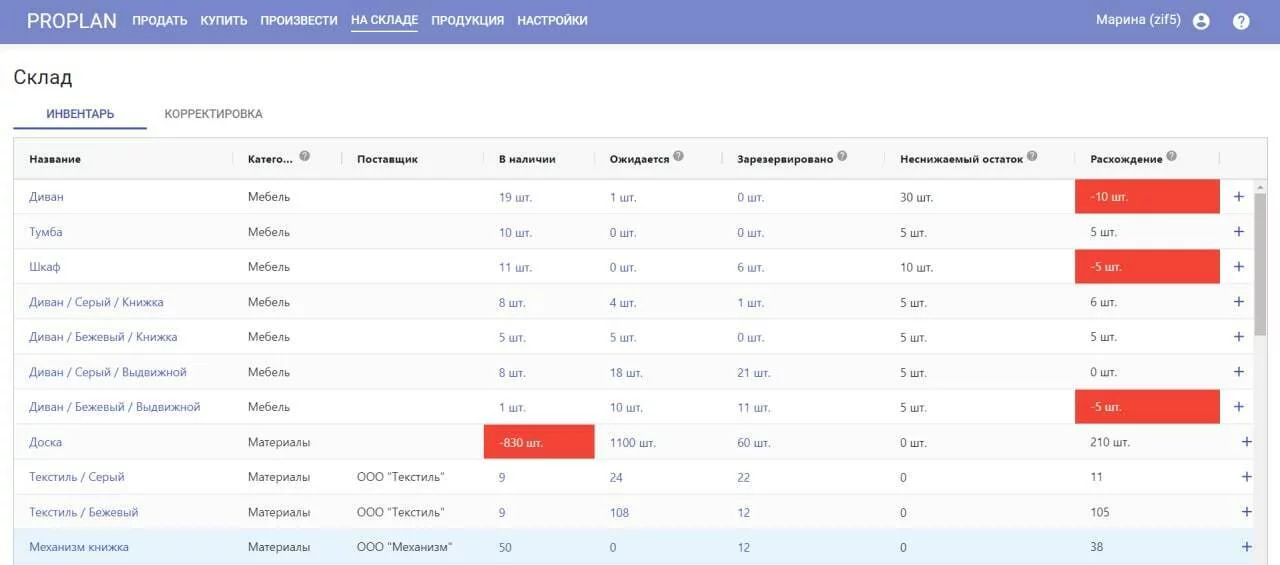Image resolution: width=1280 pixels, height=565 pixels.
Task: Open the Диван product link
Action: (x=47, y=197)
